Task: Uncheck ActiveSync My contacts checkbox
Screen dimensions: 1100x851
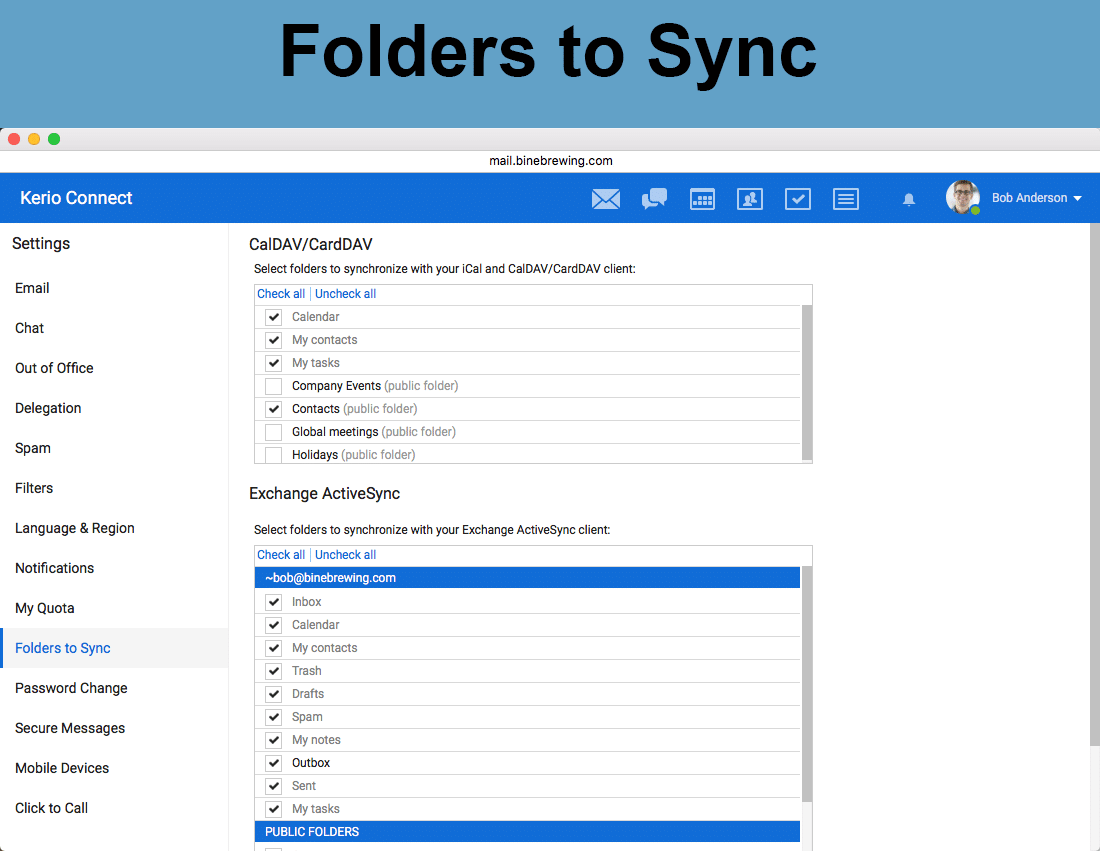Action: pos(274,648)
